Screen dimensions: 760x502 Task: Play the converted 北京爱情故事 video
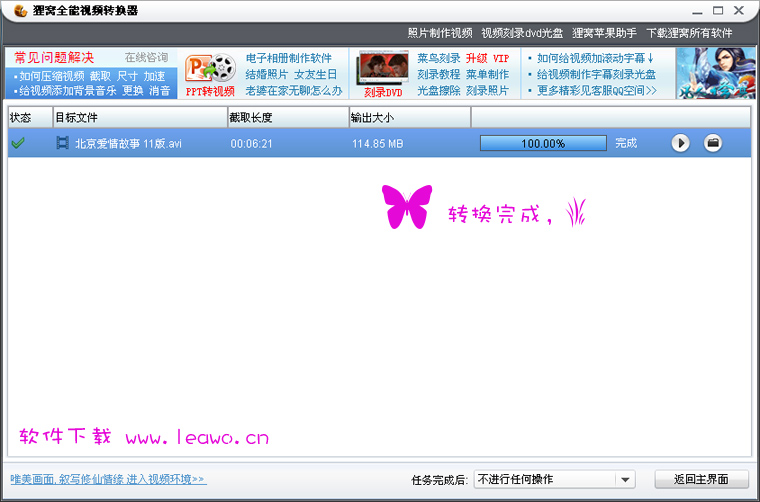pos(681,143)
